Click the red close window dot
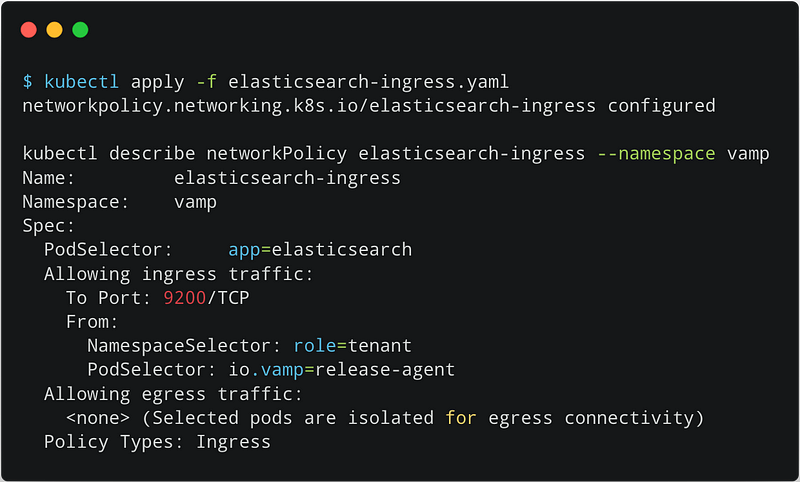The image size is (800, 482). [x=29, y=30]
